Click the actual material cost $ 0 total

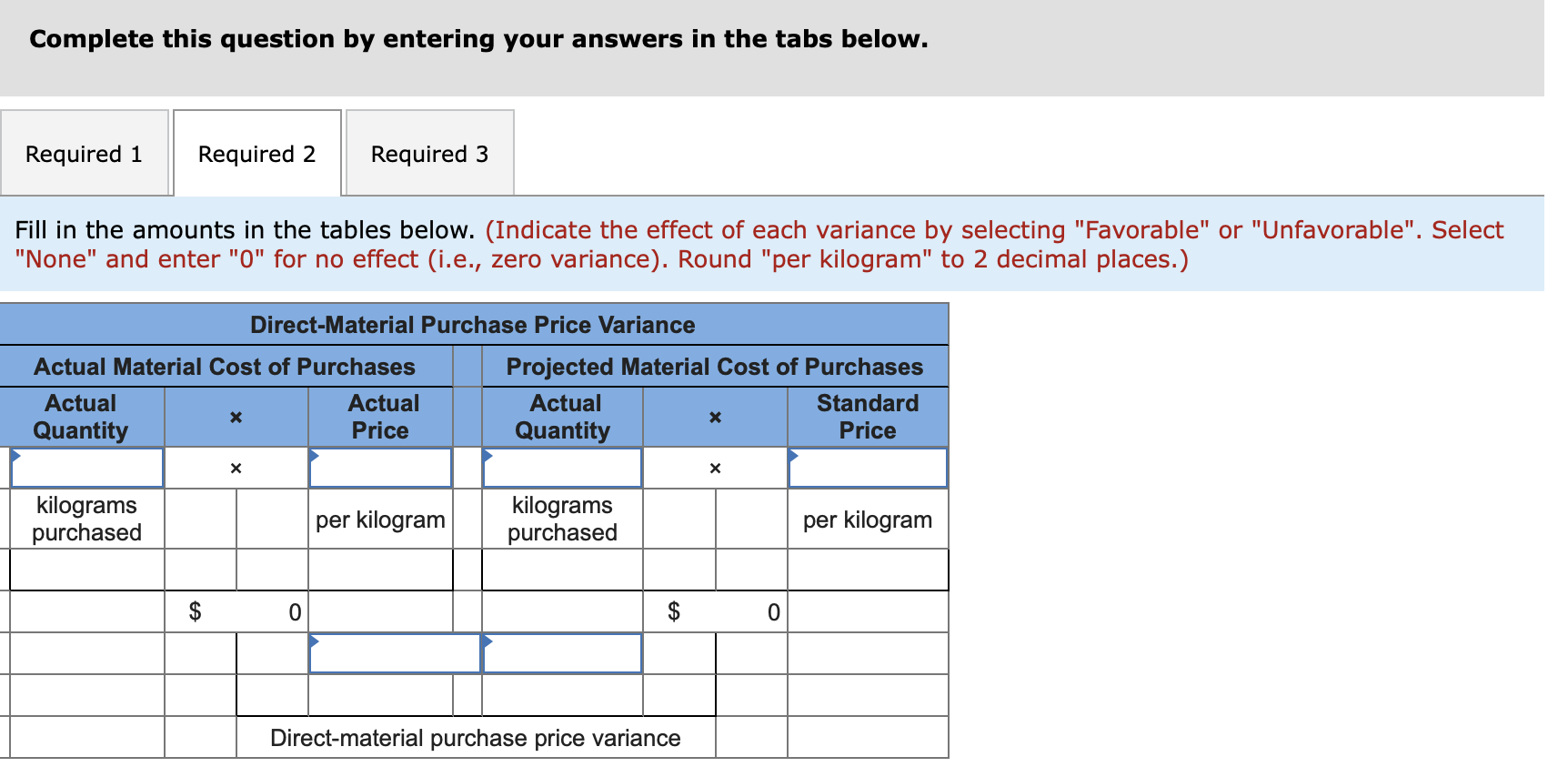point(272,612)
